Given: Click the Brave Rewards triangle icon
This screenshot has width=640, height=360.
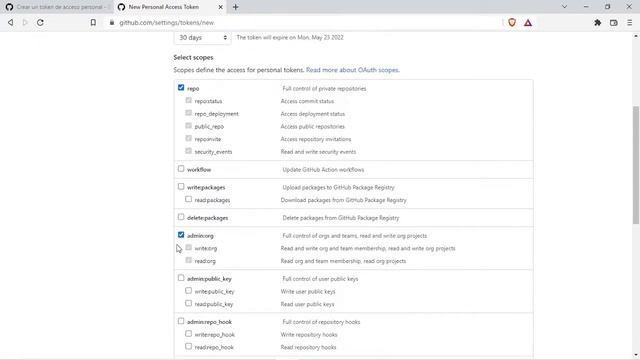Looking at the screenshot, I should (528, 23).
